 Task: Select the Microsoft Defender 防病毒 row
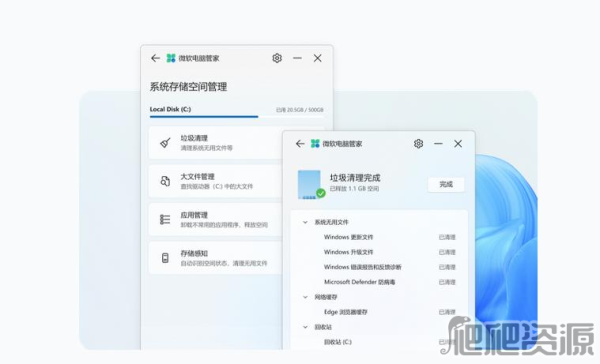[379, 282]
